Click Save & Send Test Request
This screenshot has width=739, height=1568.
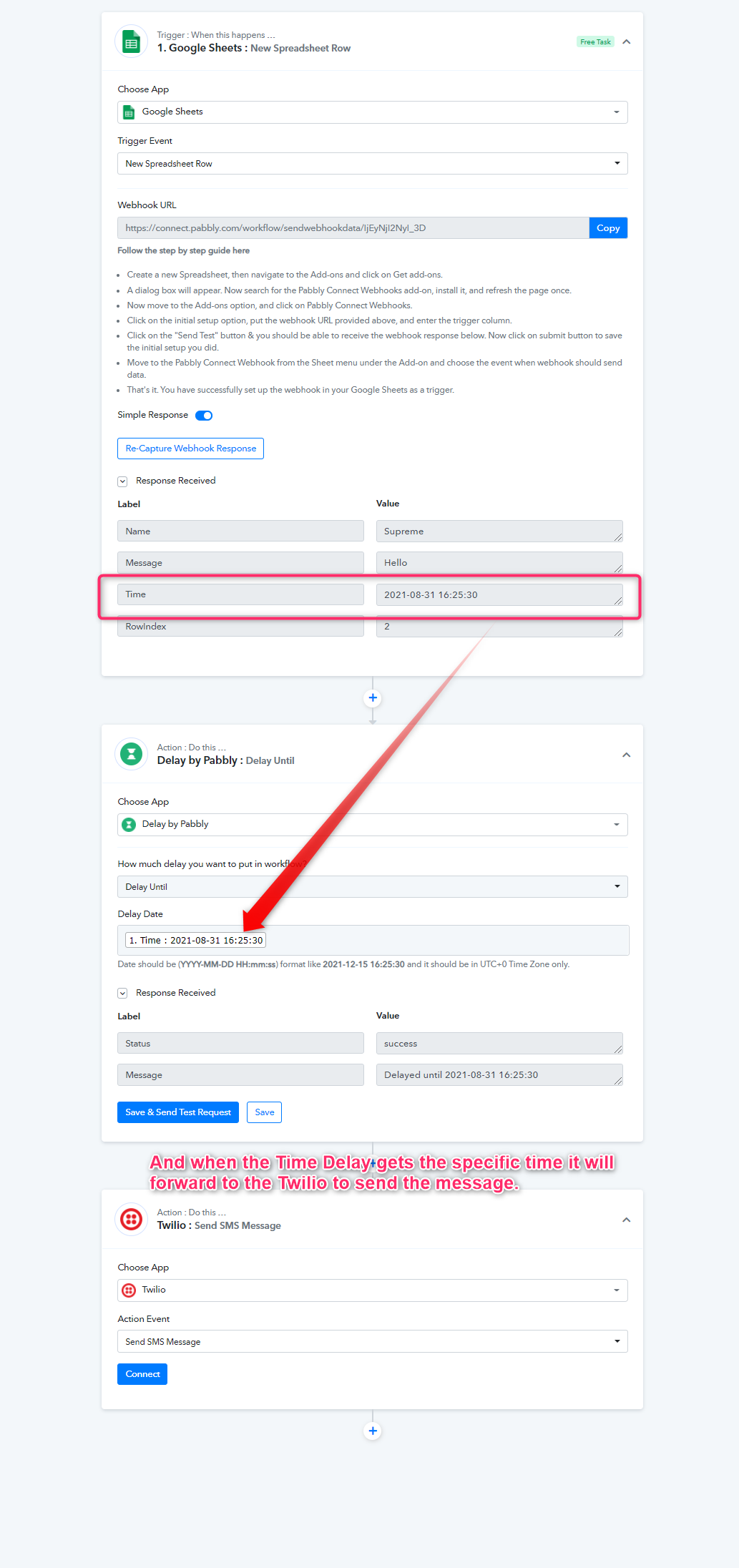coord(178,1112)
